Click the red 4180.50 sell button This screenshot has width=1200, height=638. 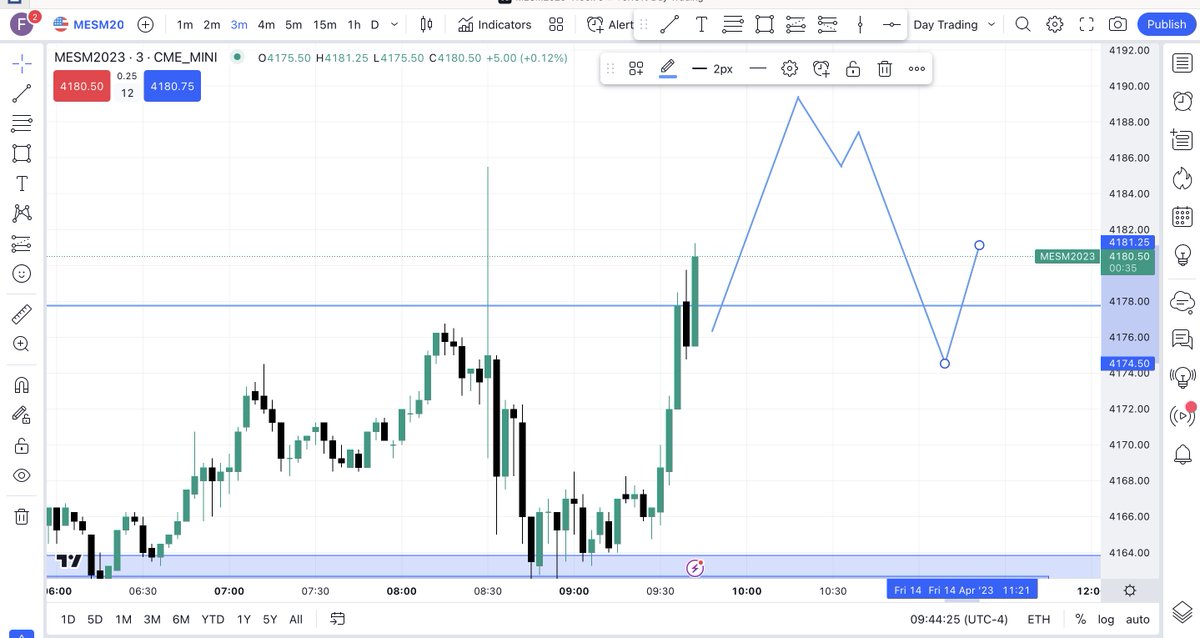(x=82, y=87)
